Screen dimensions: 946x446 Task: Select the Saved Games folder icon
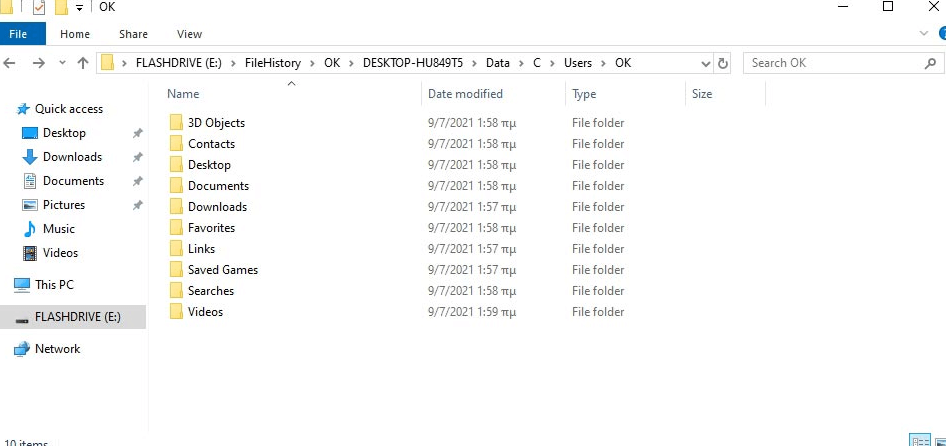176,270
